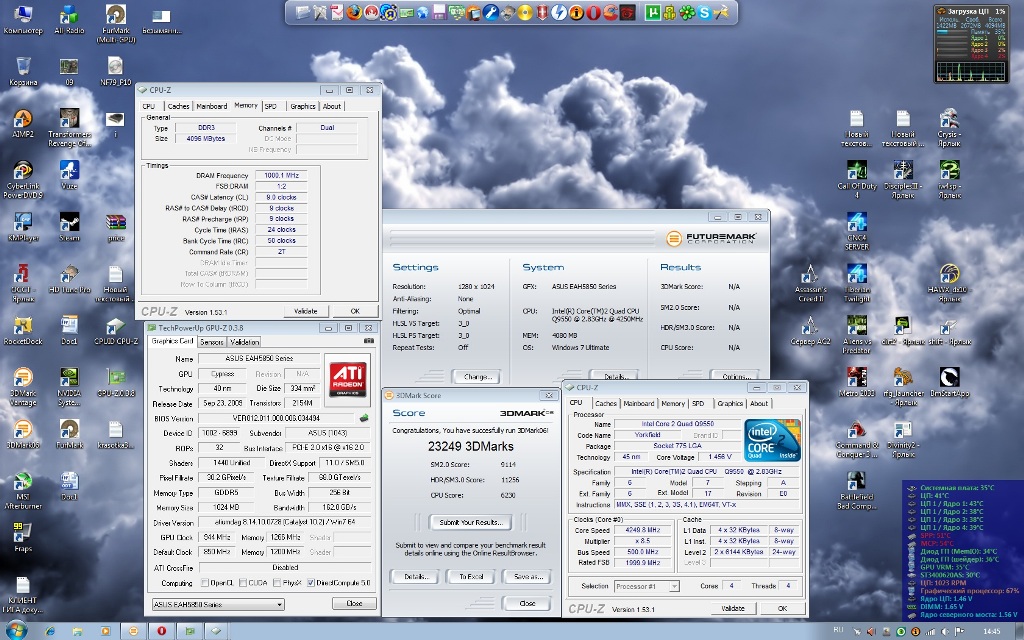Click OK in CPU-Z processor window
The width and height of the screenshot is (1024, 640).
(x=782, y=608)
